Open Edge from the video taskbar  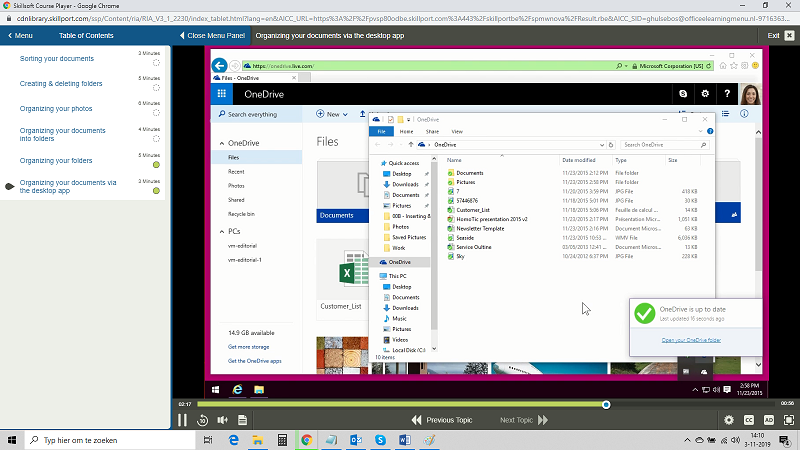pyautogui.click(x=237, y=390)
